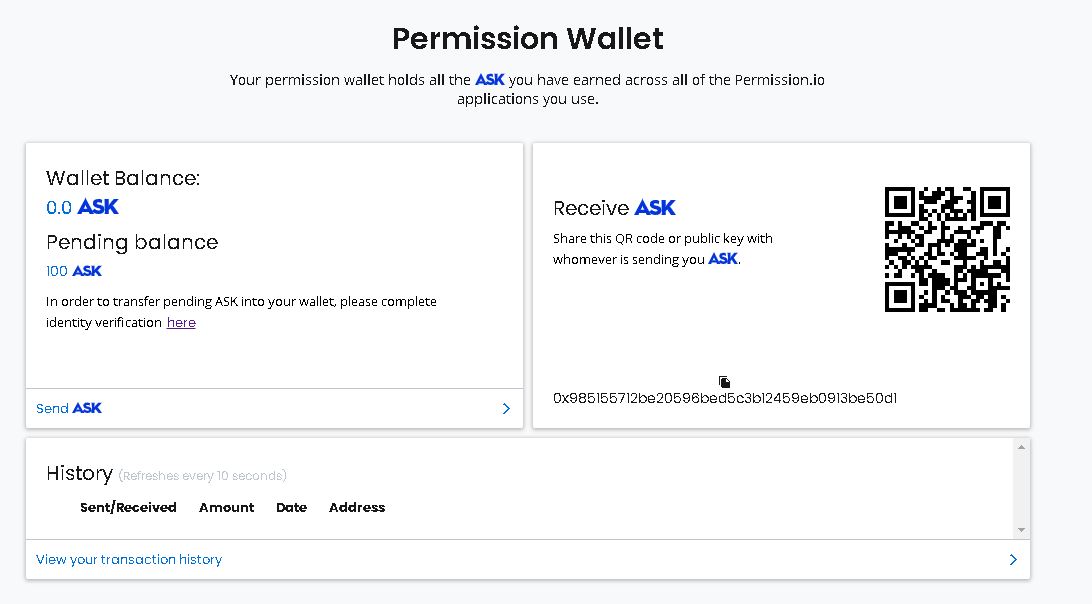Click the Date column header
1092x604 pixels.
coord(291,508)
